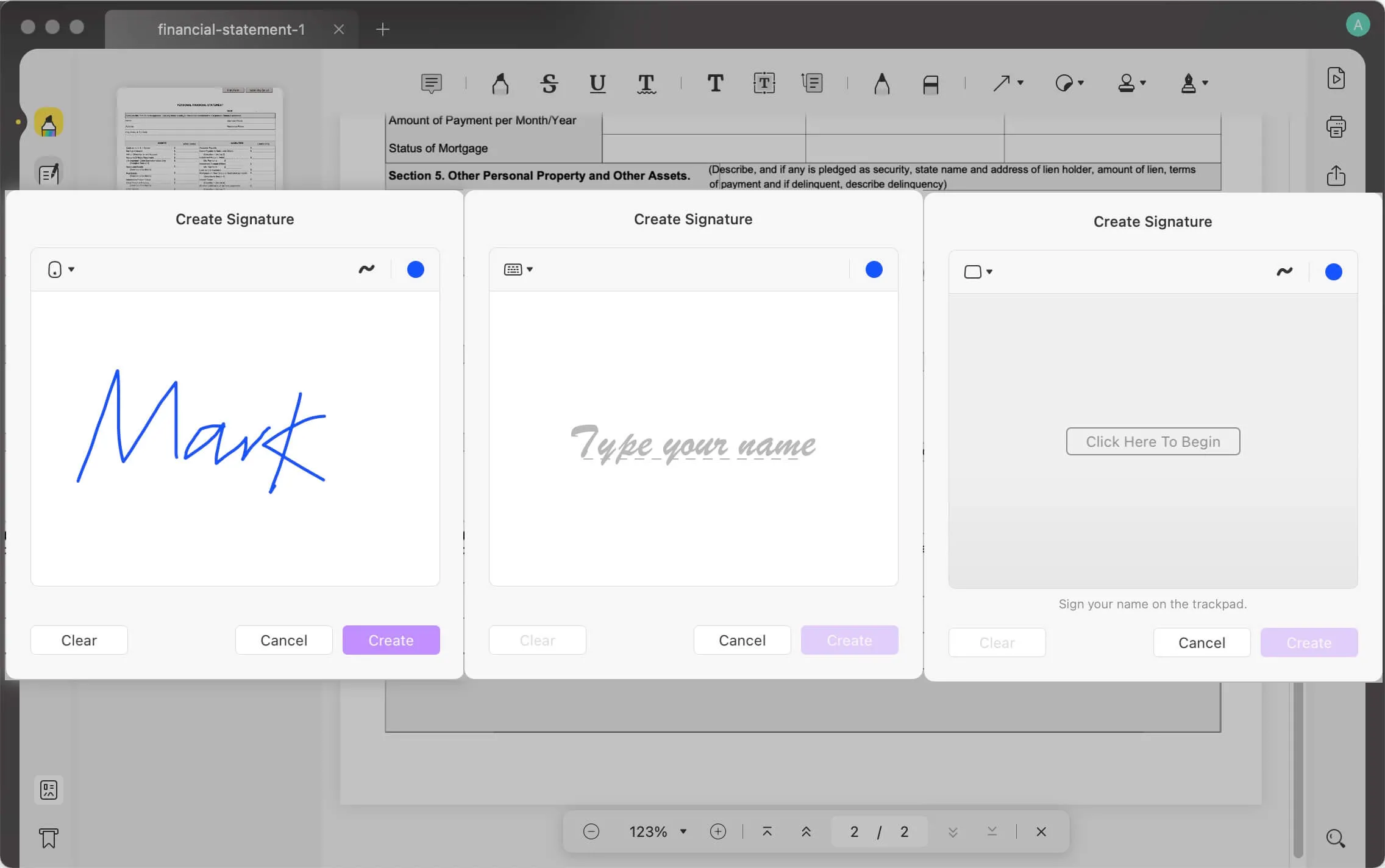The image size is (1385, 868).
Task: Switch to financial-statement-1 document tab
Action: coord(230,28)
